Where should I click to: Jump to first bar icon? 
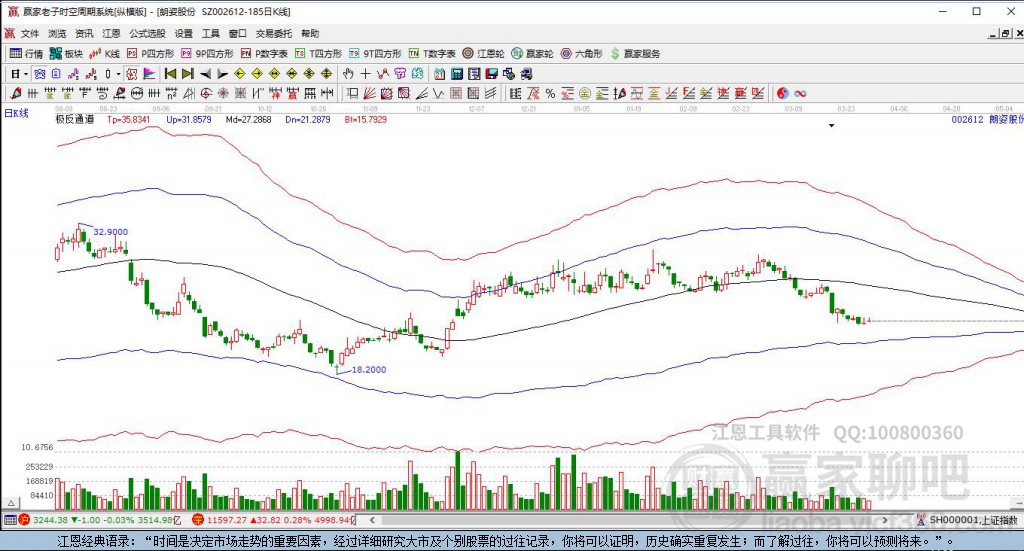point(170,74)
